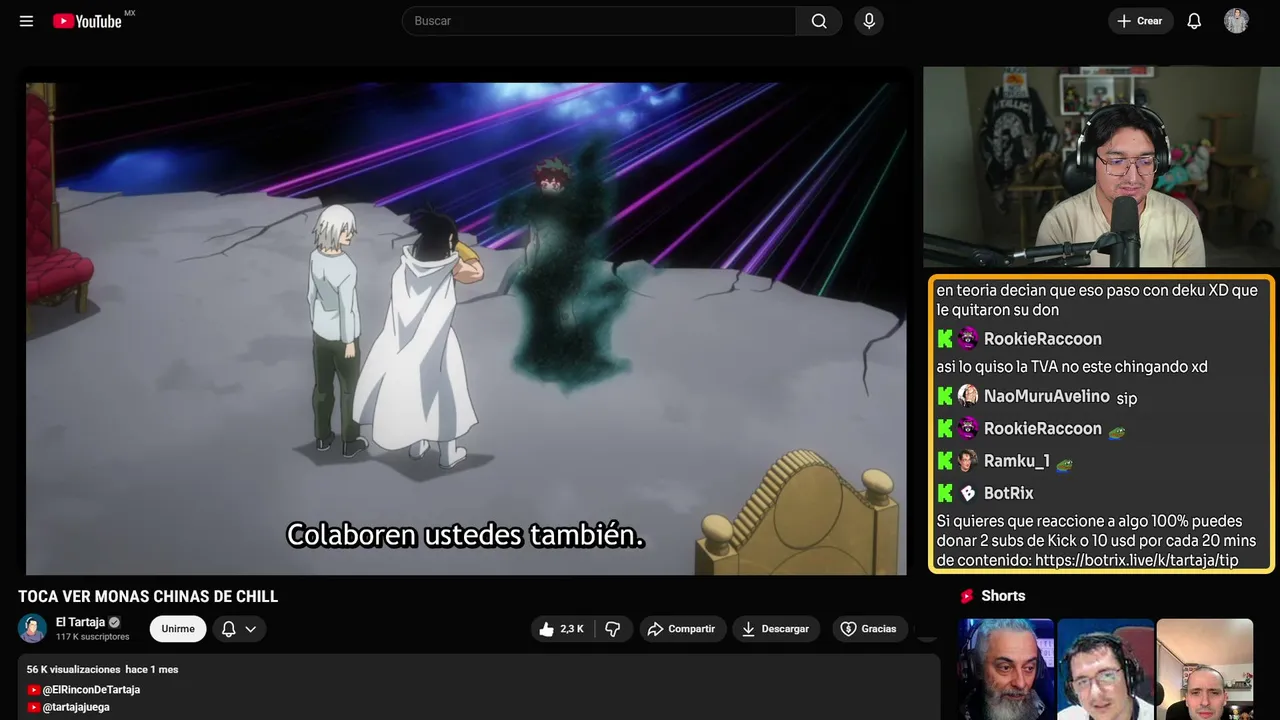Click the Compartir share button
Viewport: 1280px width, 720px height.
pos(681,629)
